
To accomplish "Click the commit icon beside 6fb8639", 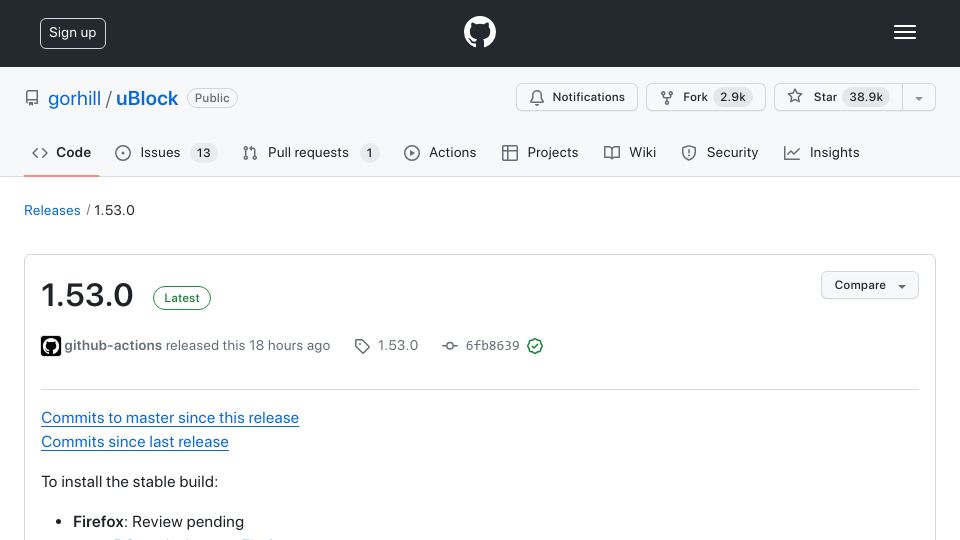I will (x=450, y=346).
